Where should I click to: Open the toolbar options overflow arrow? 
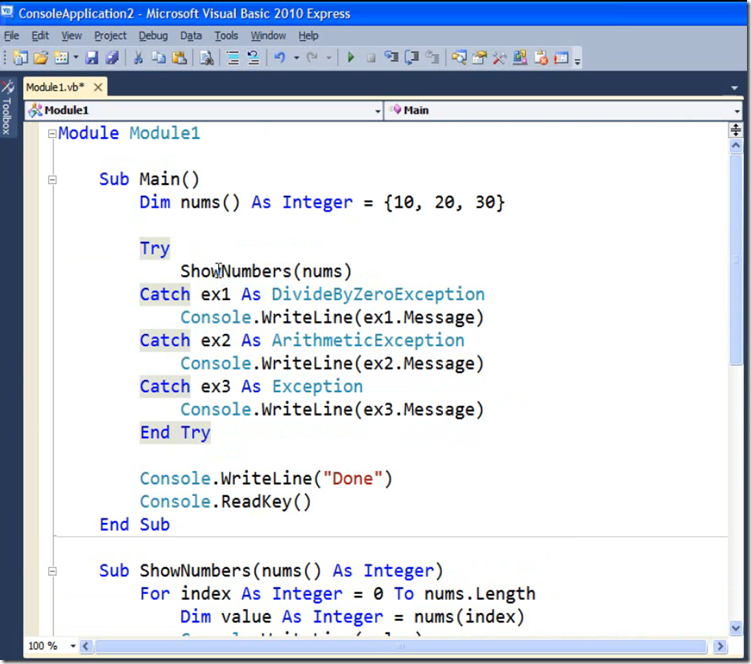point(577,59)
